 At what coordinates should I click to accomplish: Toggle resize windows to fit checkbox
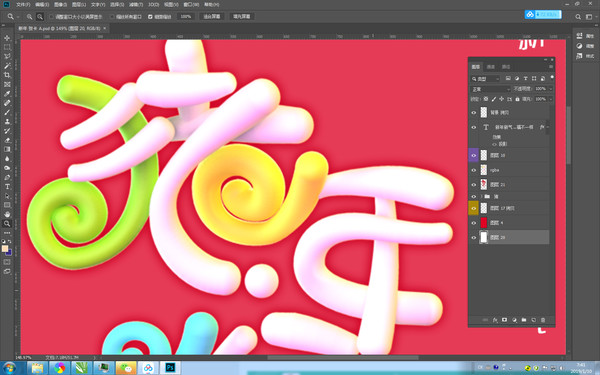(51, 17)
